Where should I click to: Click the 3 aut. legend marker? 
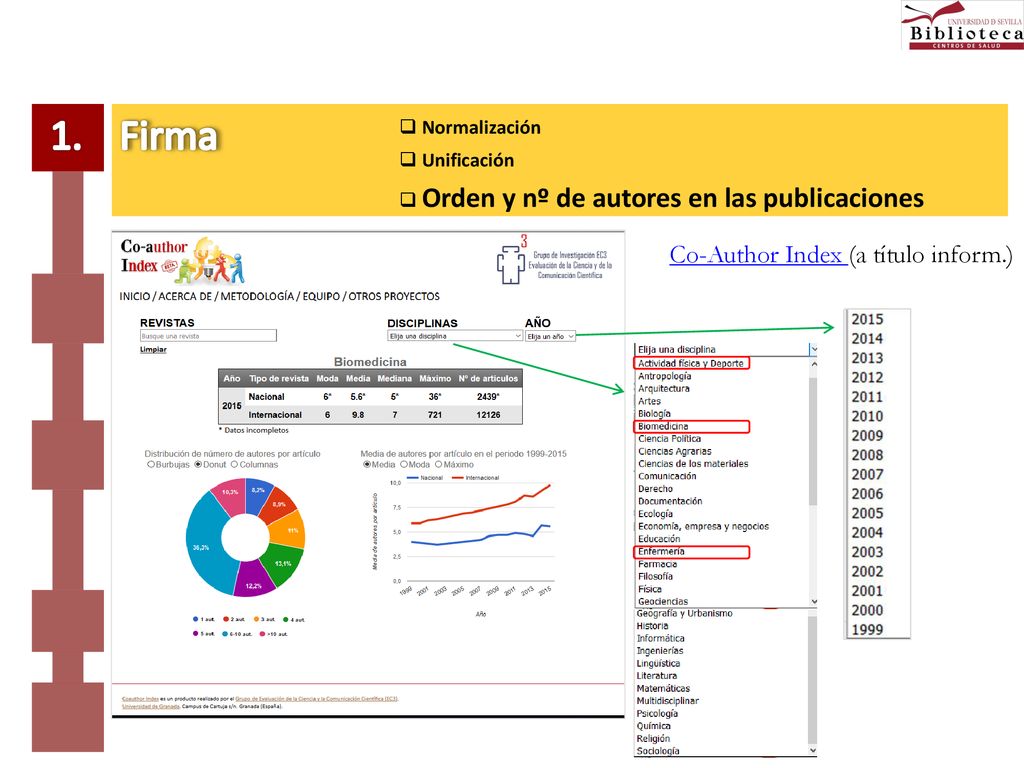256,619
